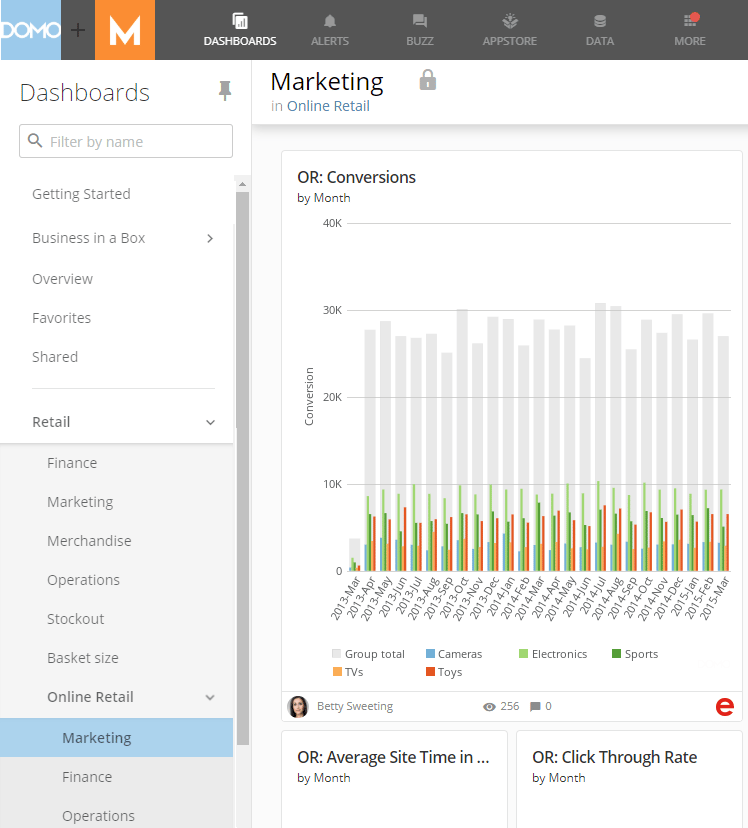This screenshot has height=828, width=748.
Task: Click the plus icon beside DOMO
Action: click(78, 30)
